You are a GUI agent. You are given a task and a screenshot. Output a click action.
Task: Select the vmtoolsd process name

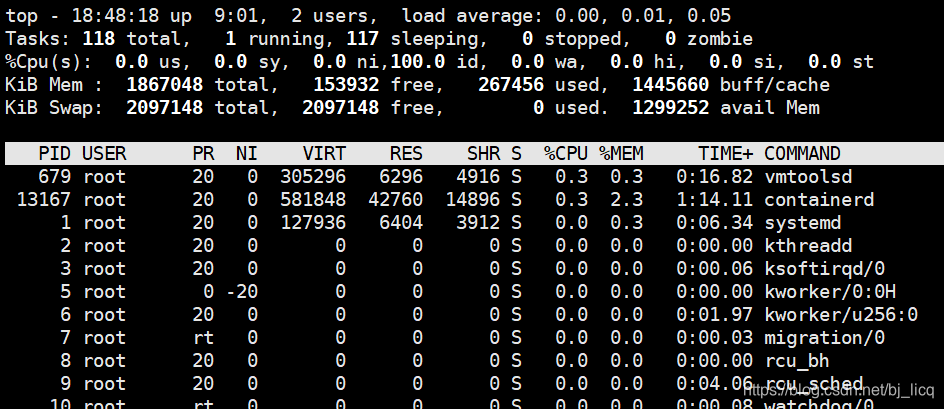tap(808, 176)
